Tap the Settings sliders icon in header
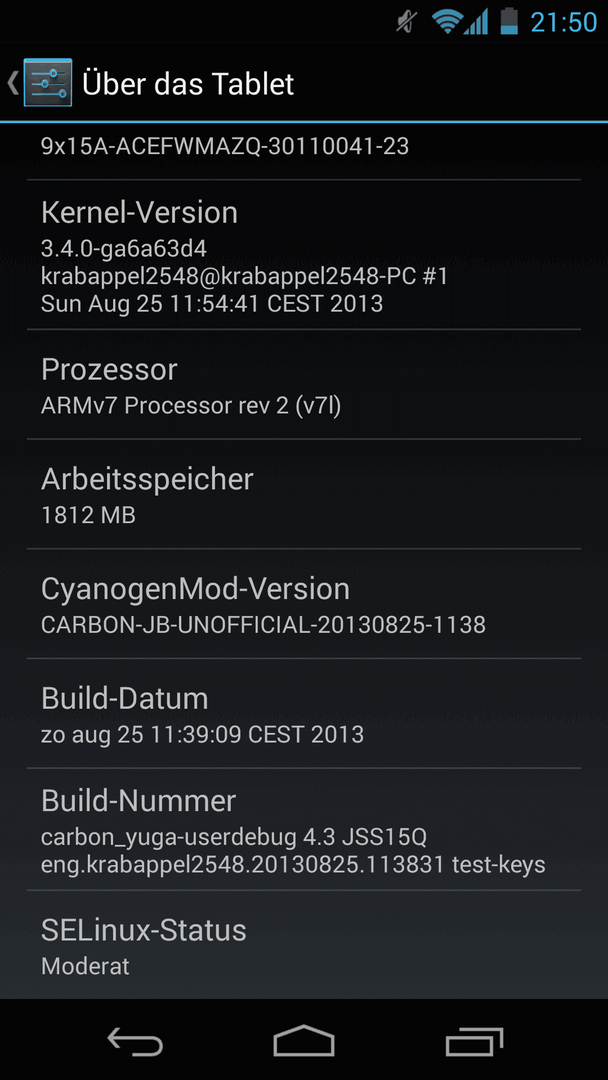 click(48, 83)
